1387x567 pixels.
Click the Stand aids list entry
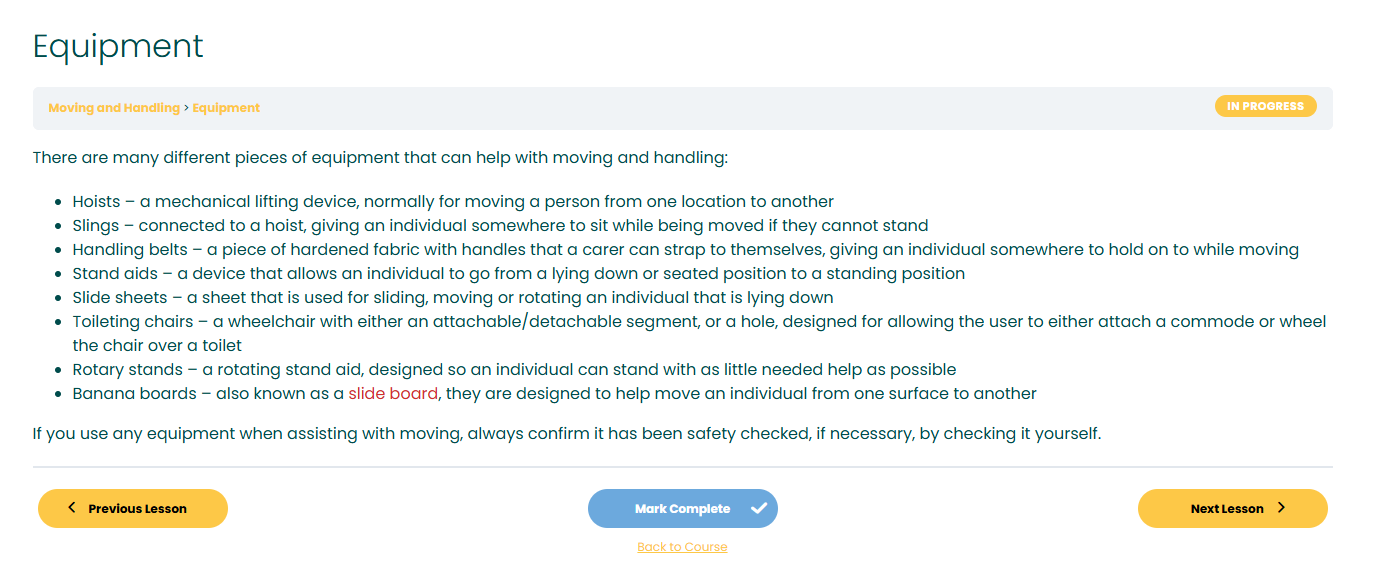pos(518,274)
